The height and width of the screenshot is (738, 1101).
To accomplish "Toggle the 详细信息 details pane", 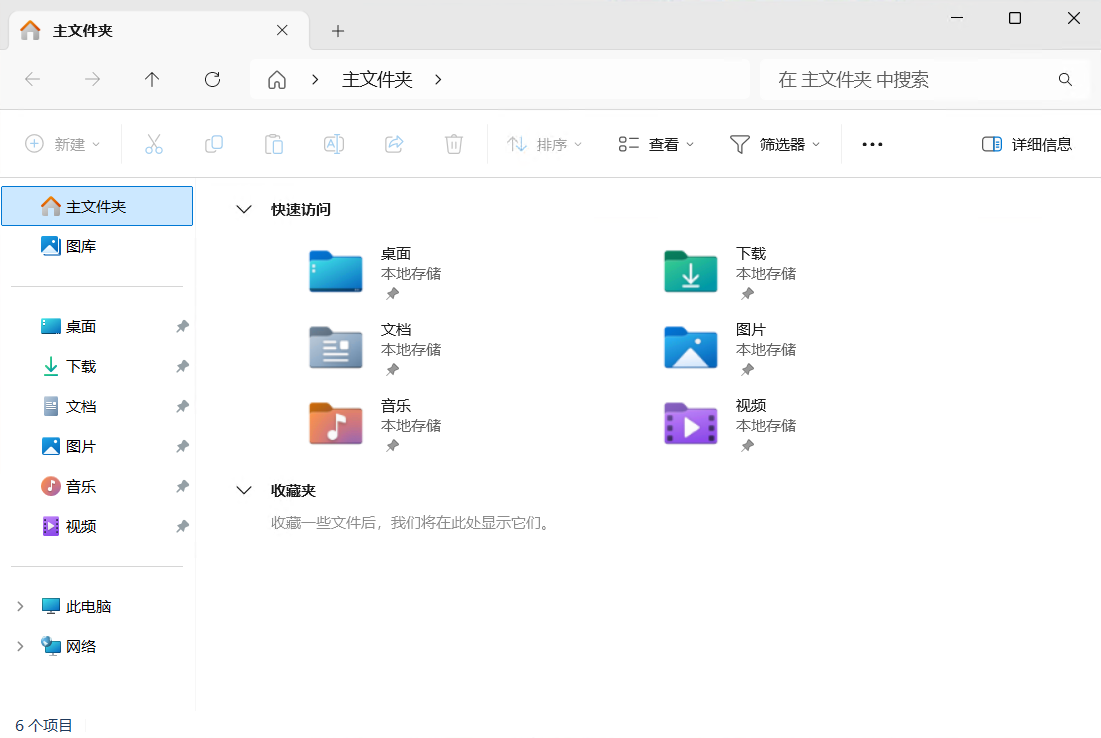I will click(1027, 144).
